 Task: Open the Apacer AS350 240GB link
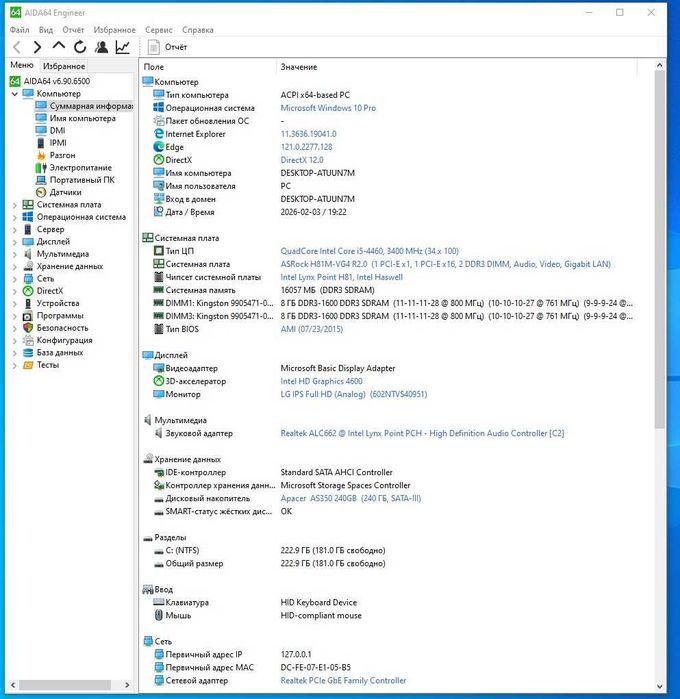[350, 498]
